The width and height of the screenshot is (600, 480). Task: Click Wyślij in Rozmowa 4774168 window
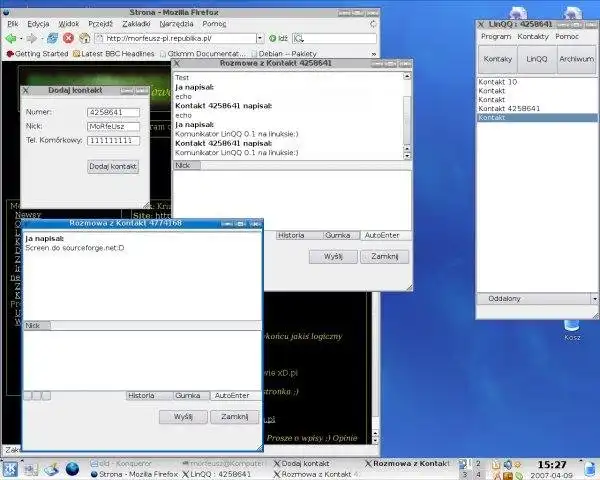pos(183,416)
